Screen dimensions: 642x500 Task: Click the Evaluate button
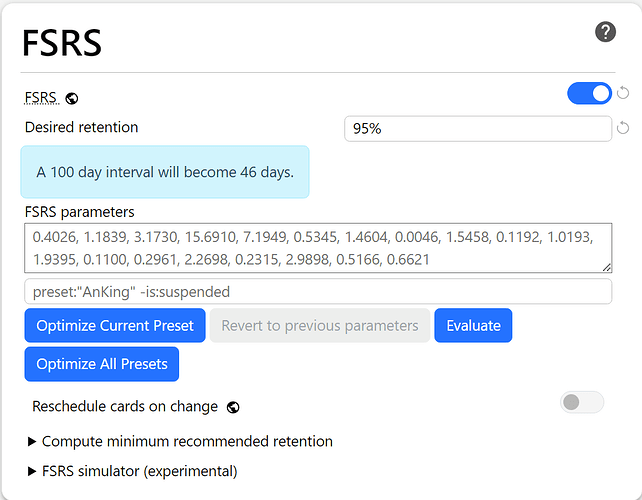pyautogui.click(x=473, y=326)
